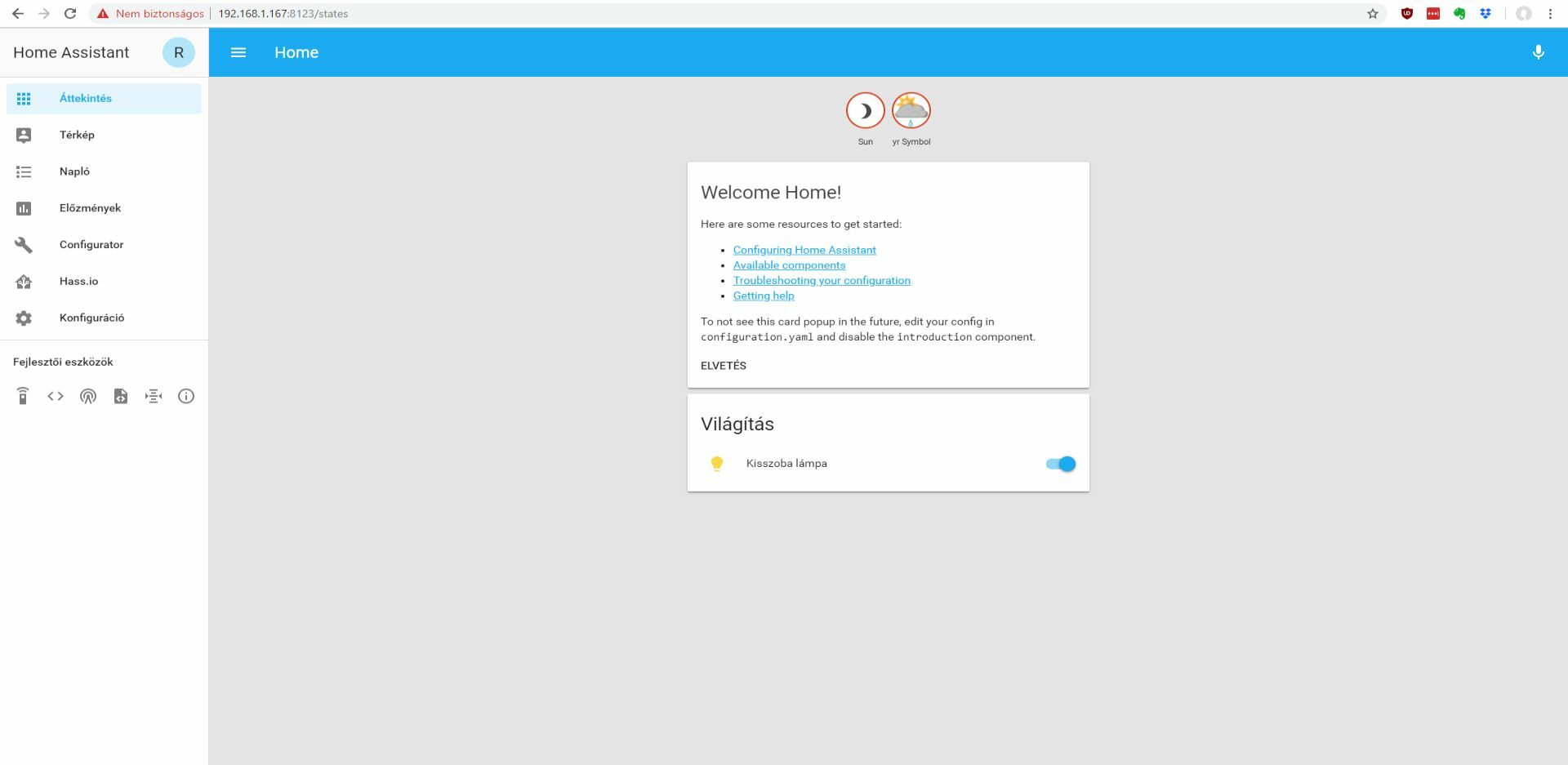Turn off the Kisszoba lámpa switch
This screenshot has height=765, width=1568.
point(1061,464)
